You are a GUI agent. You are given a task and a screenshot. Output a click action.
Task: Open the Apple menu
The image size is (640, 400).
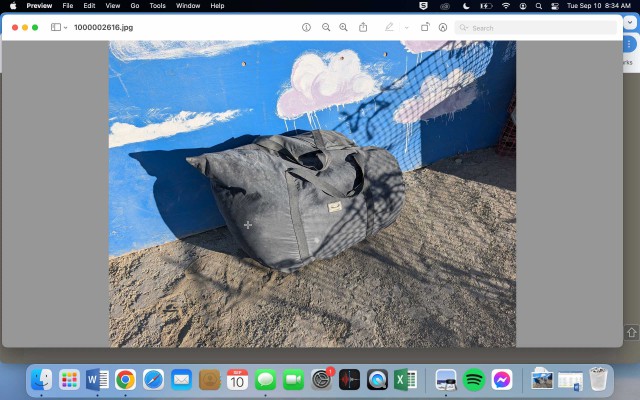13,6
